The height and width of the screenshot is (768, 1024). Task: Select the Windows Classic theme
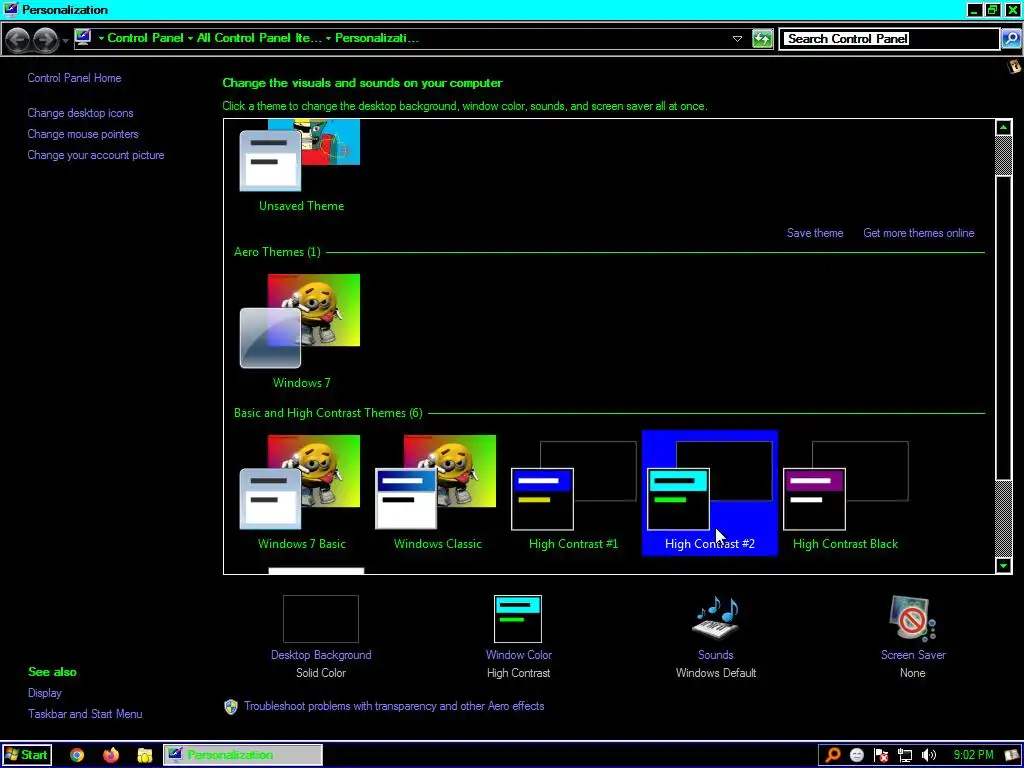click(x=438, y=493)
